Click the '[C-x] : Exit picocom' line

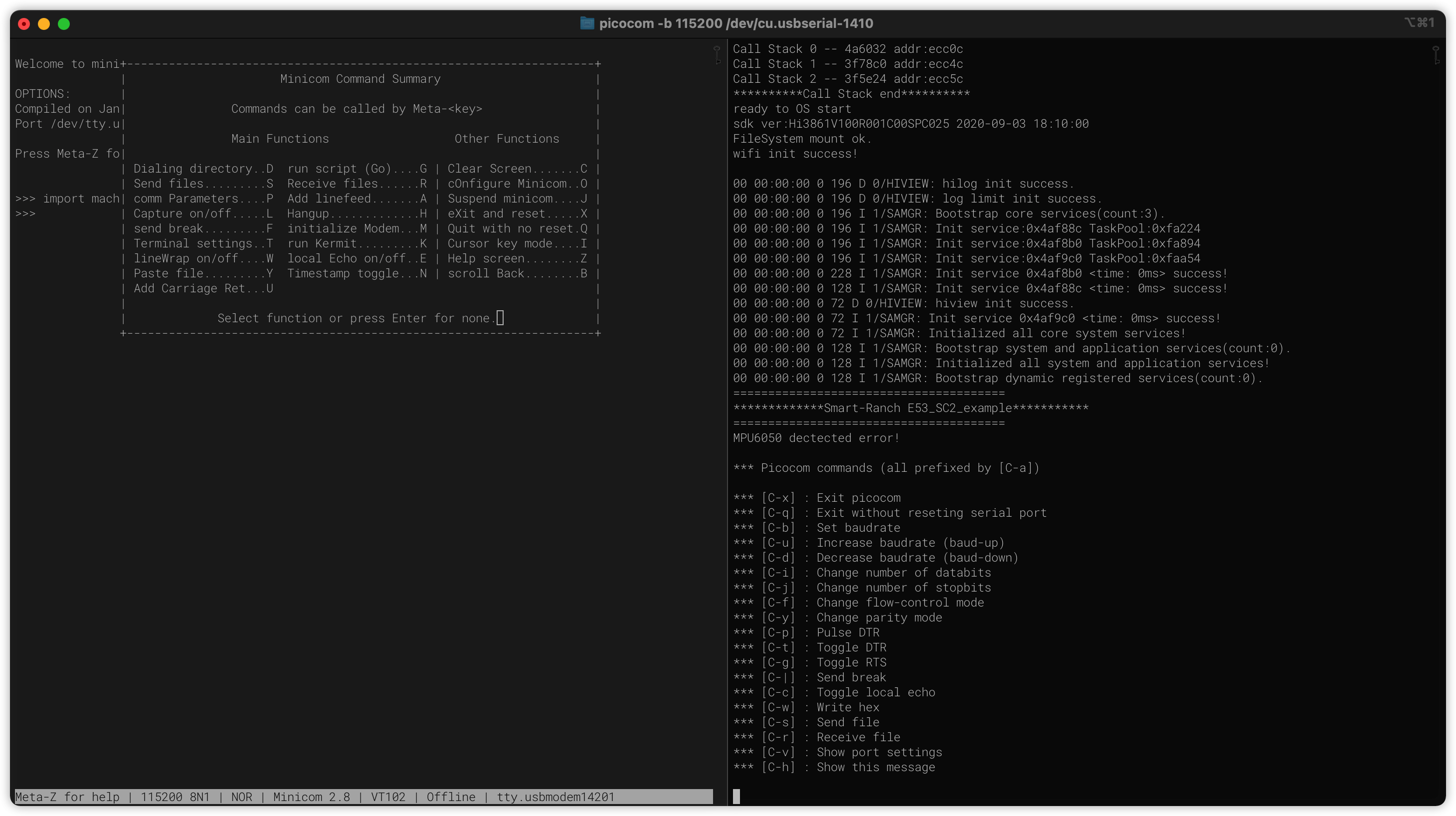point(817,498)
